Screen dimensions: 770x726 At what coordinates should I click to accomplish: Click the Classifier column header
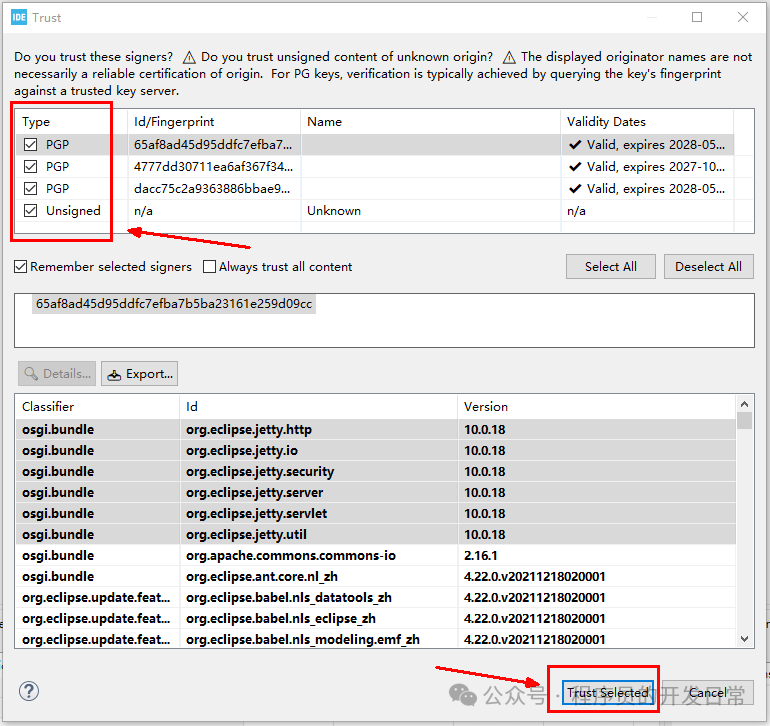tap(97, 407)
